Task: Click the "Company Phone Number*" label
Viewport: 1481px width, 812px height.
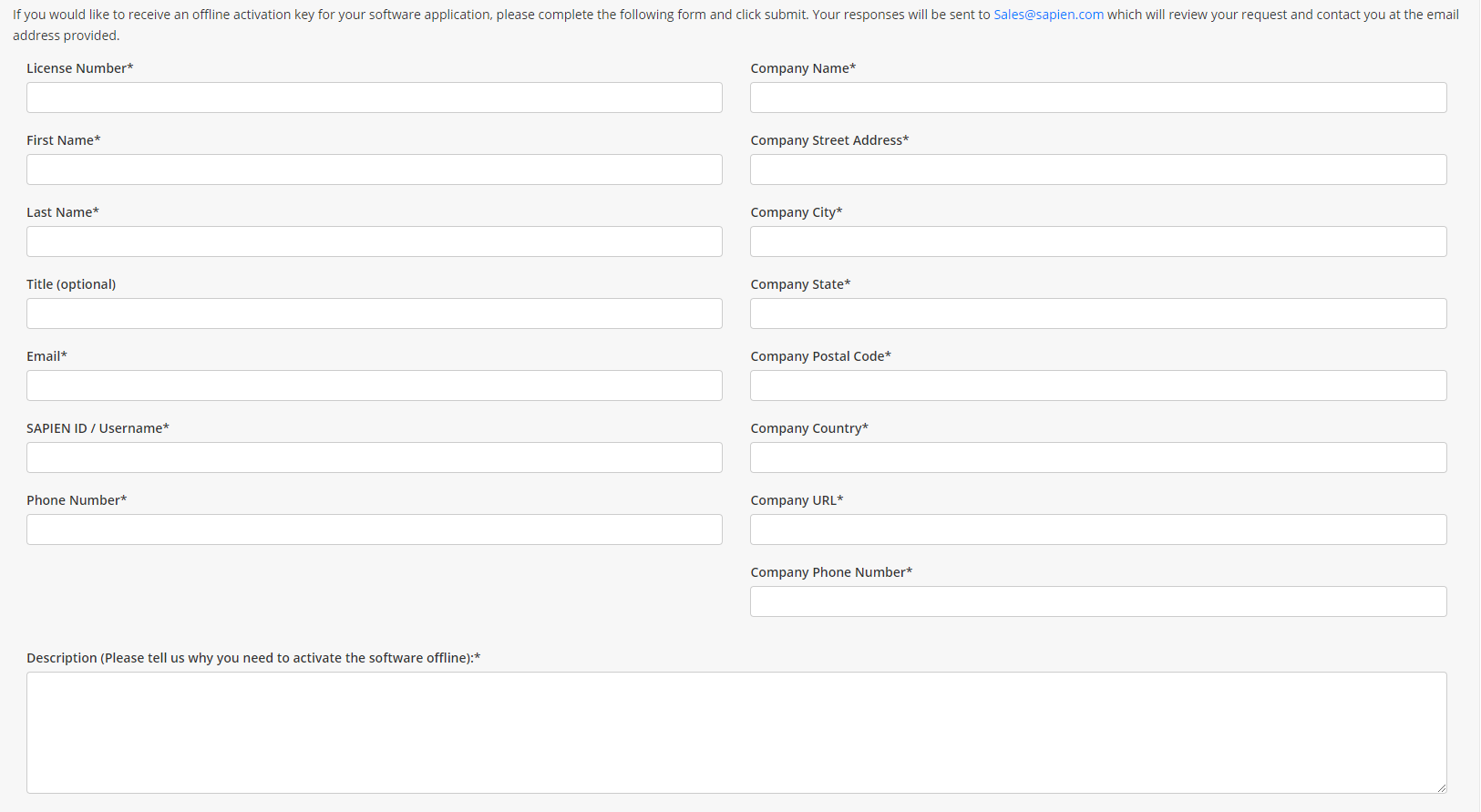Action: point(831,572)
